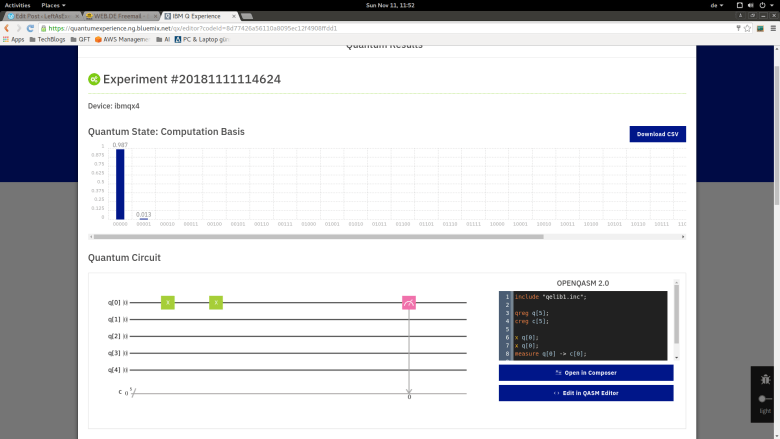The image size is (780, 439).
Task: Click the chart scrollbar right arrow
Action: click(x=683, y=237)
